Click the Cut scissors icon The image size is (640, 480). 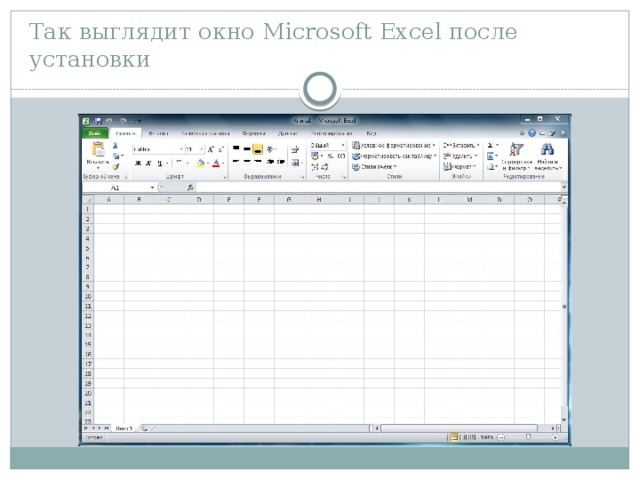click(x=116, y=146)
